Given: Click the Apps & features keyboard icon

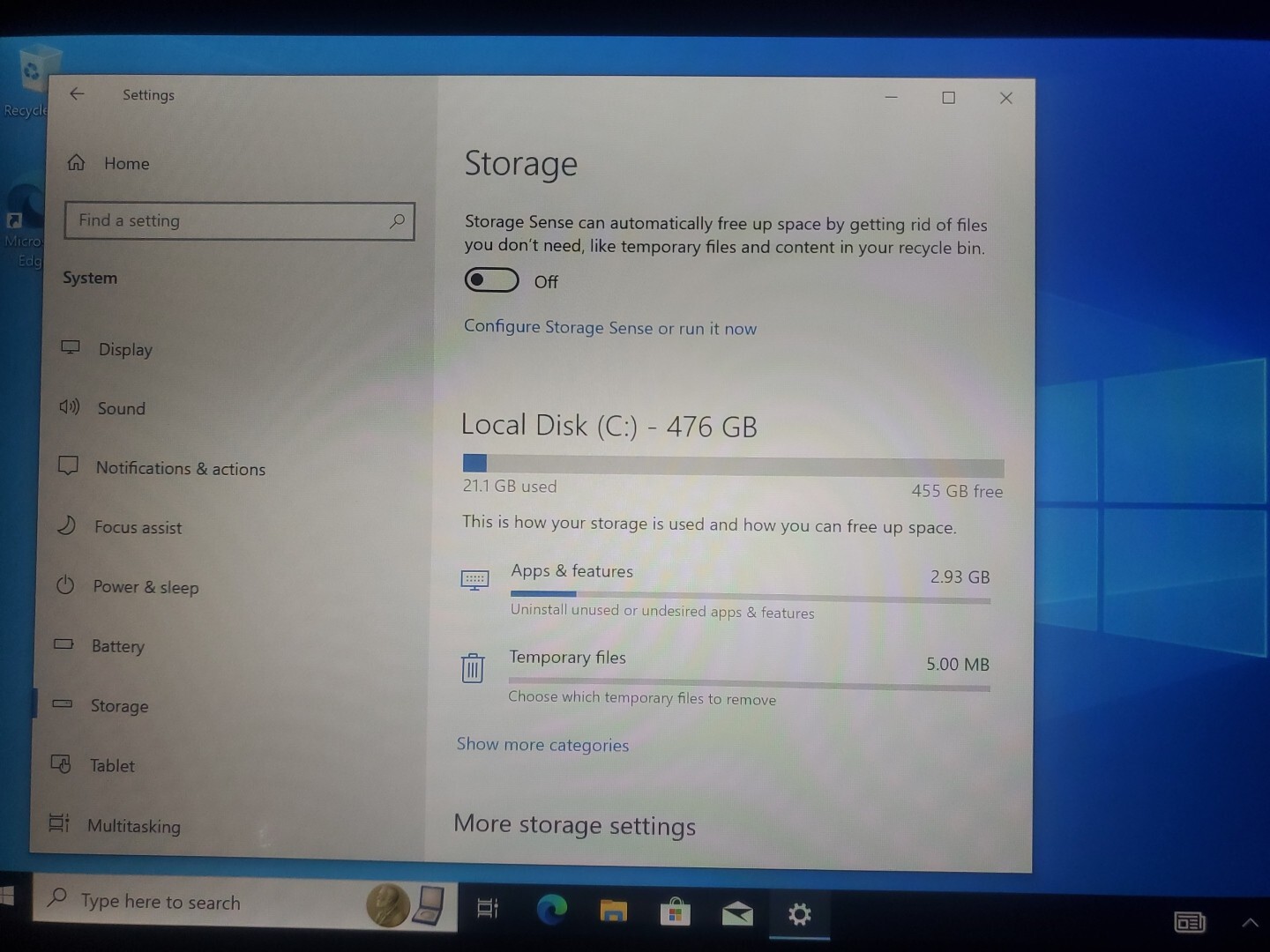Looking at the screenshot, I should (474, 579).
